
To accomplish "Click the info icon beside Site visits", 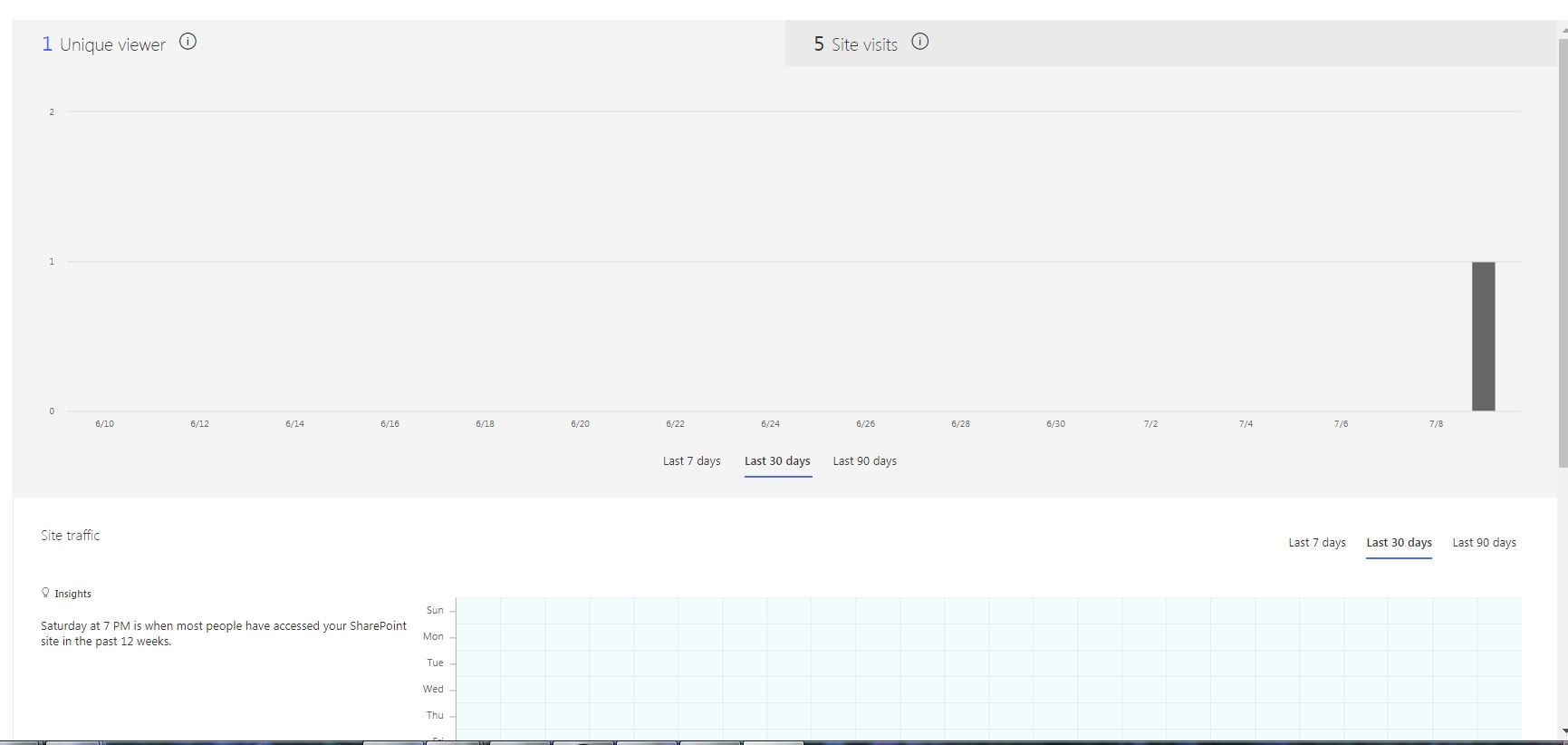I will click(x=919, y=42).
